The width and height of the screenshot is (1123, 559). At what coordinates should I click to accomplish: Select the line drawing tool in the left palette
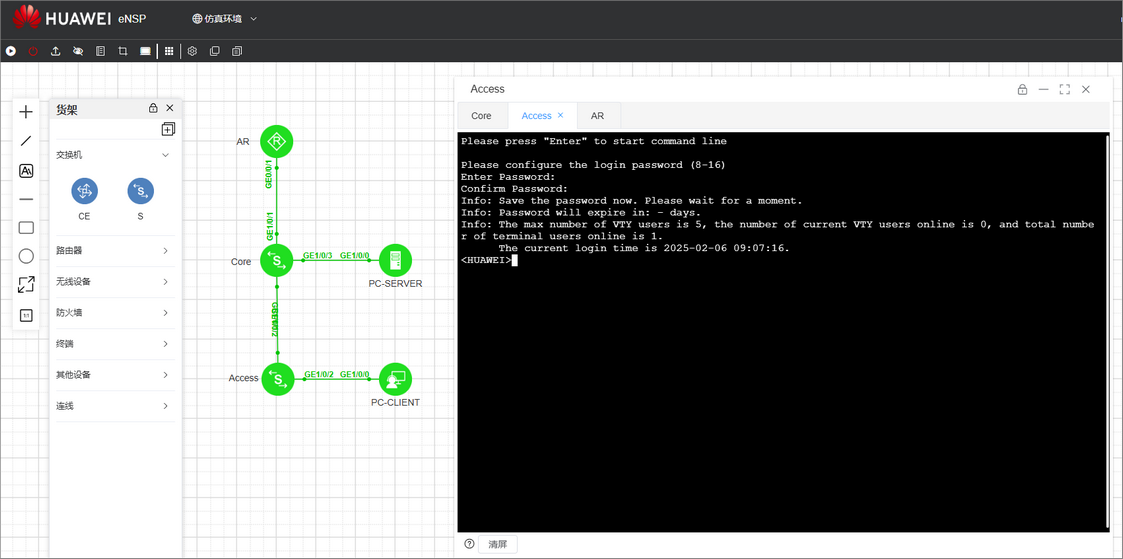coord(26,141)
